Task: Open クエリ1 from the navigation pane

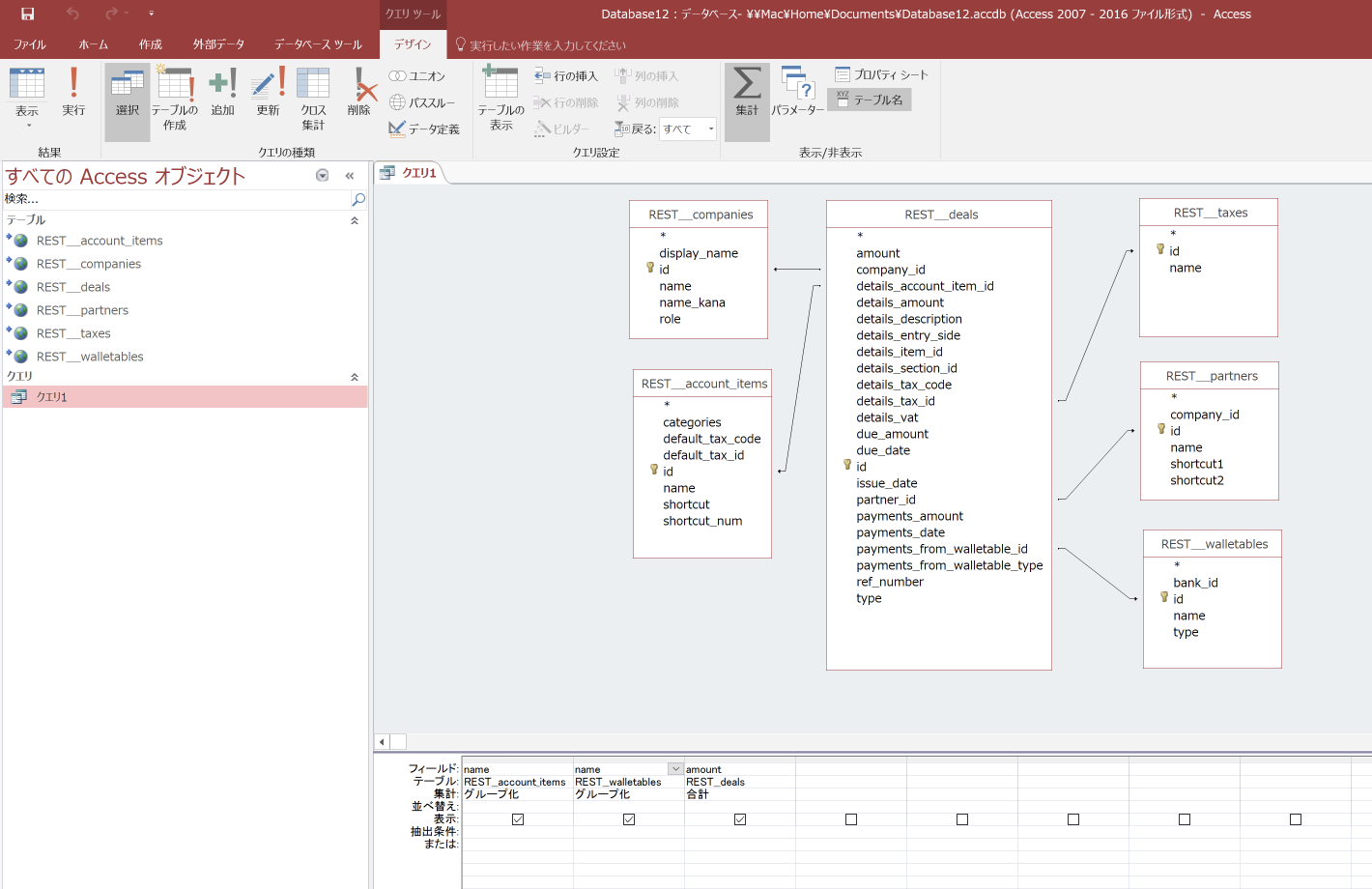Action: click(51, 396)
